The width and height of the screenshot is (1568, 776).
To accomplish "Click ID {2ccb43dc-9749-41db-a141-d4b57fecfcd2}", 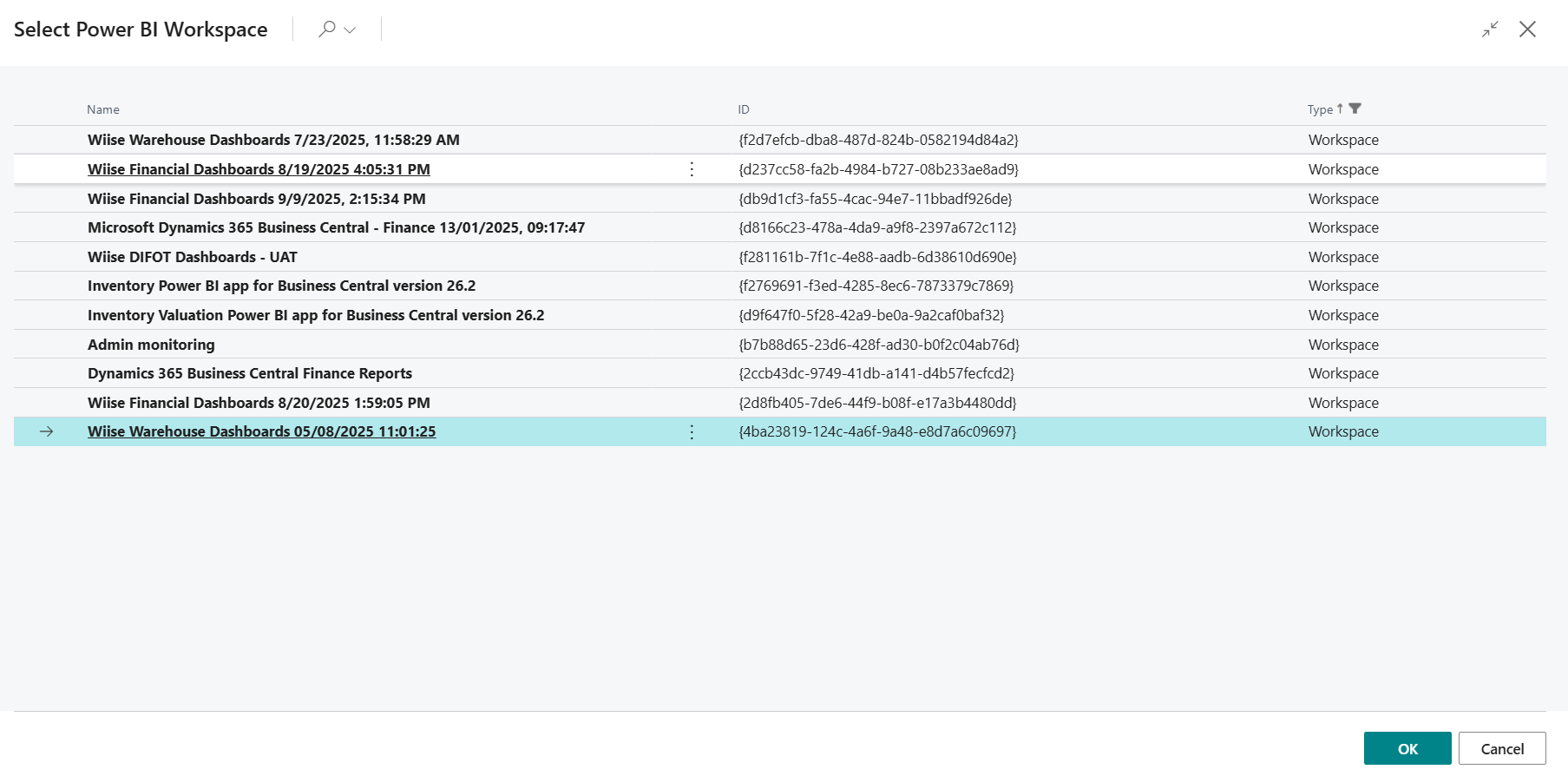I will point(876,373).
